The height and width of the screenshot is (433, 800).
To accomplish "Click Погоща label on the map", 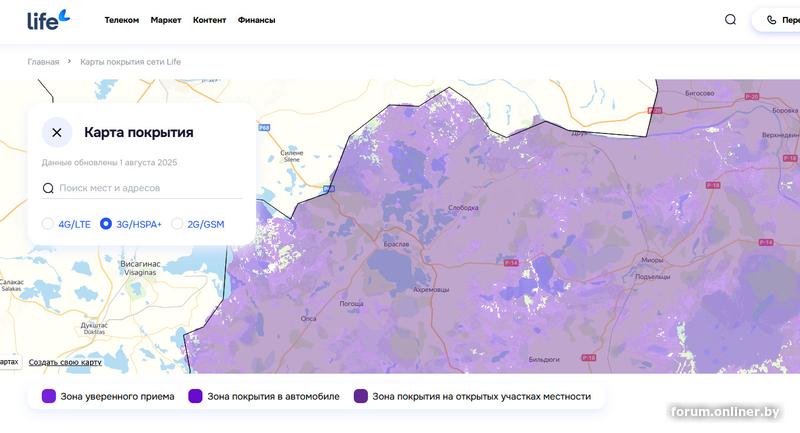I will point(352,303).
